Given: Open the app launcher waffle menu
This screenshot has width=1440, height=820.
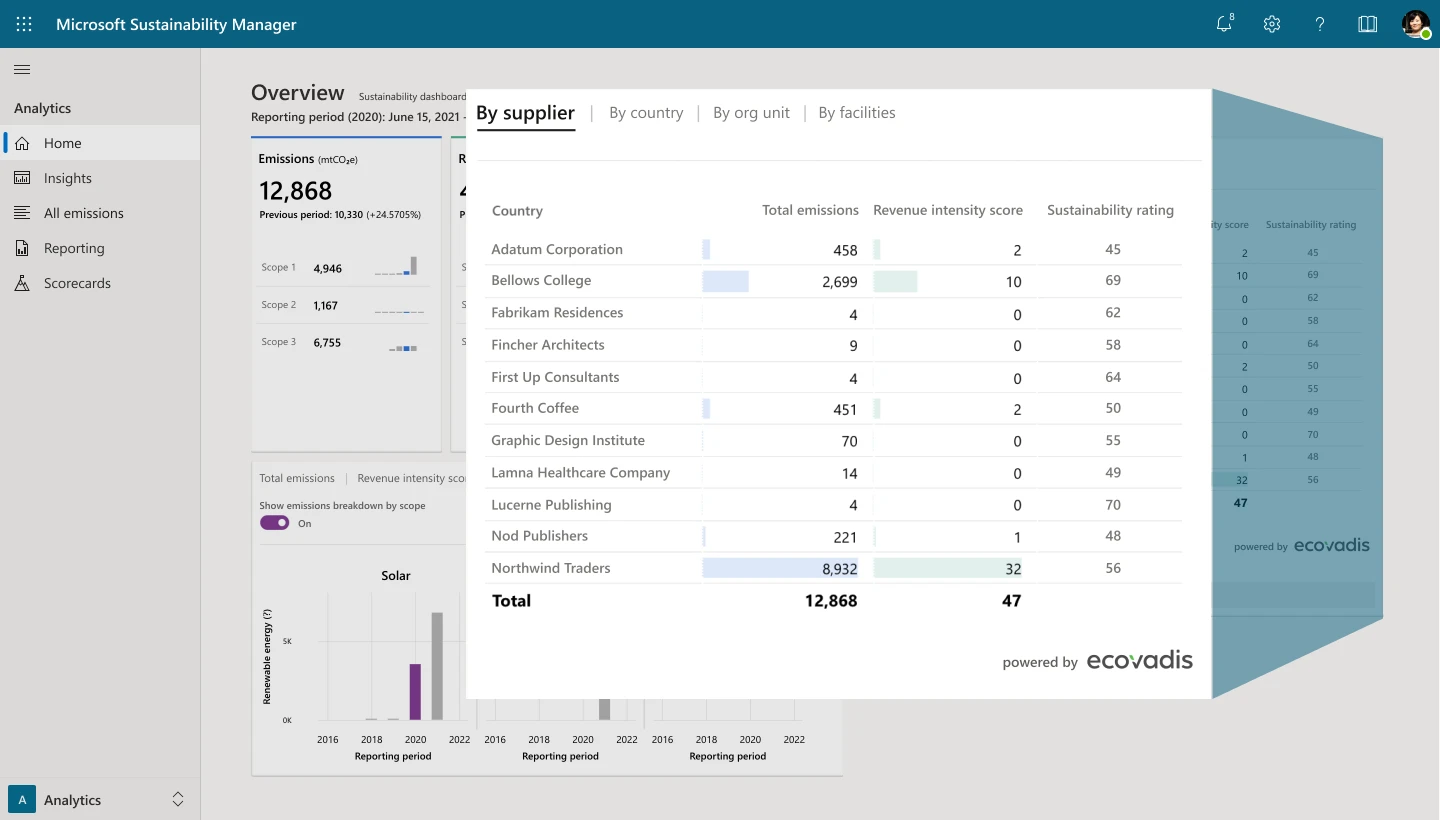Looking at the screenshot, I should (23, 23).
